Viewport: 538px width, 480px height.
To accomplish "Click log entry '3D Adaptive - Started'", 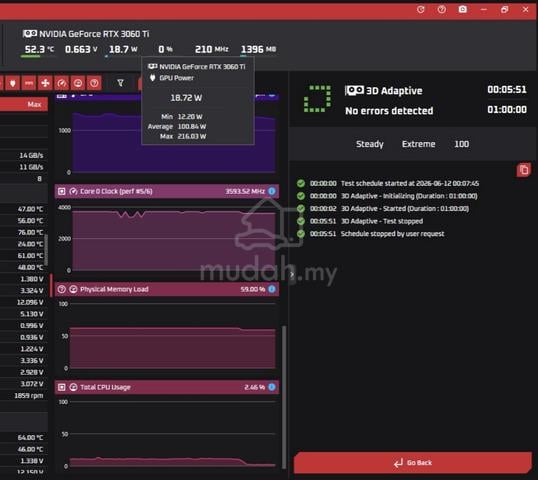I will (x=405, y=209).
